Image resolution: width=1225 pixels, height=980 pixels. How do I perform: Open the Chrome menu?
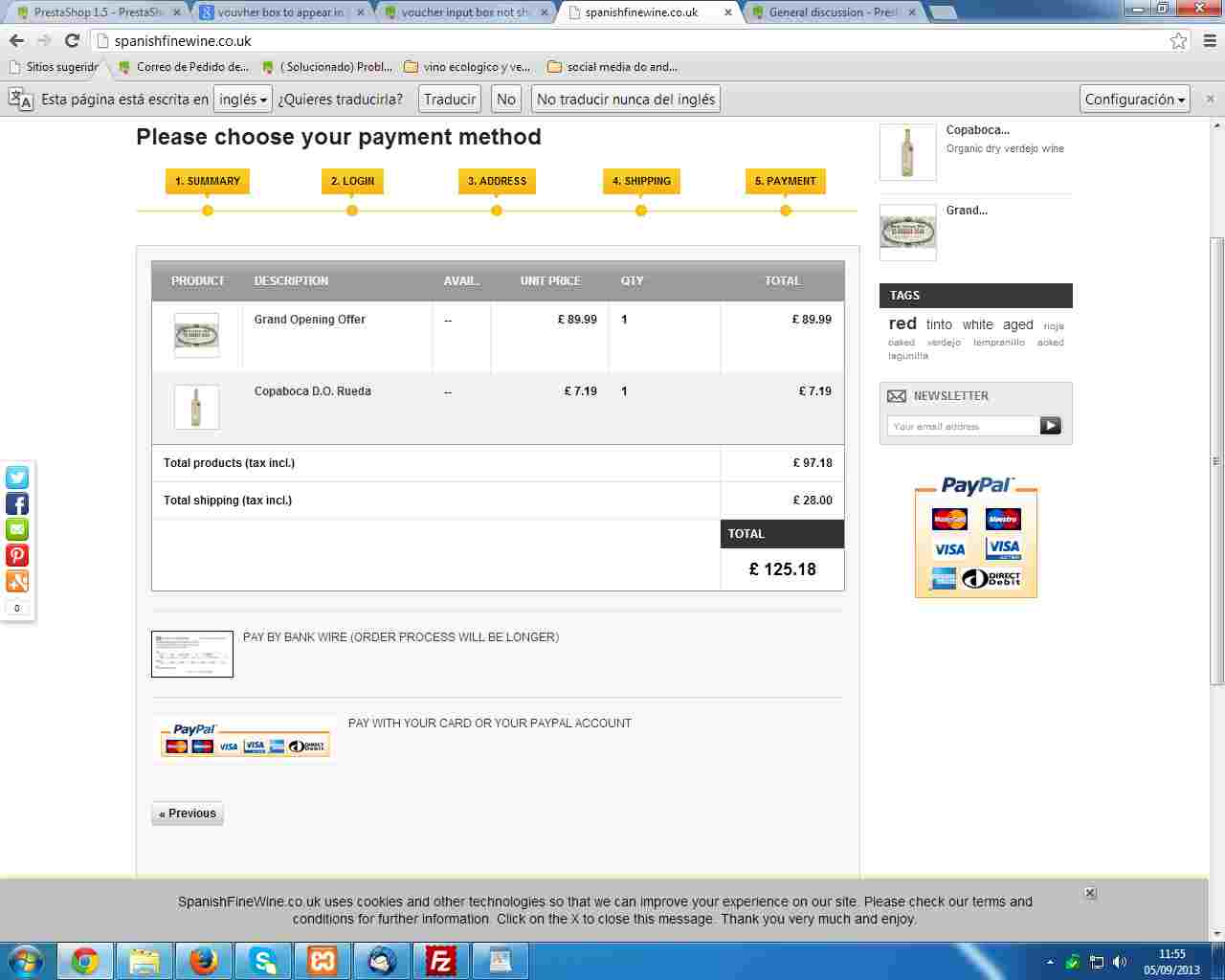coord(1210,40)
